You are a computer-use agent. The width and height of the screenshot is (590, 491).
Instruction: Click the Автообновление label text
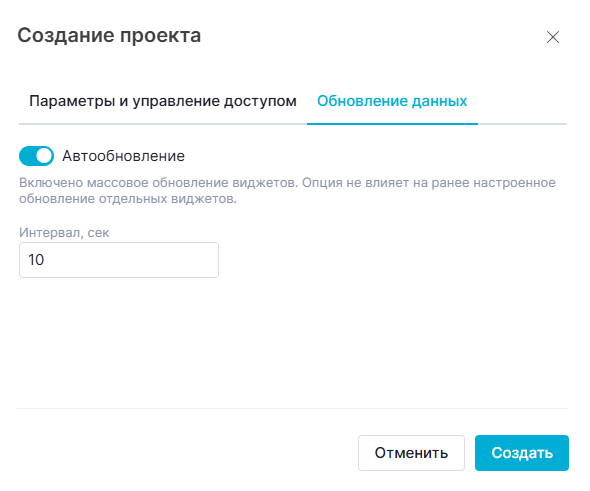[x=123, y=156]
